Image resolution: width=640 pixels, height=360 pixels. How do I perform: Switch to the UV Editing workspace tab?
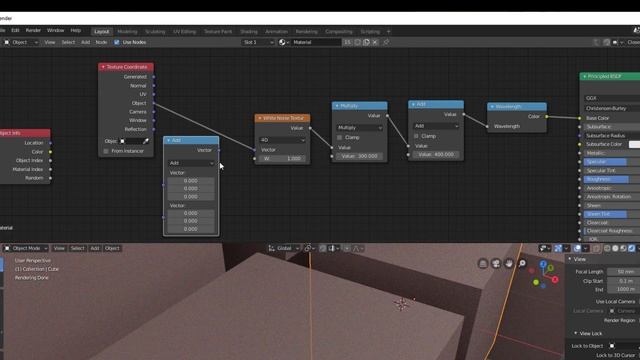pos(184,31)
